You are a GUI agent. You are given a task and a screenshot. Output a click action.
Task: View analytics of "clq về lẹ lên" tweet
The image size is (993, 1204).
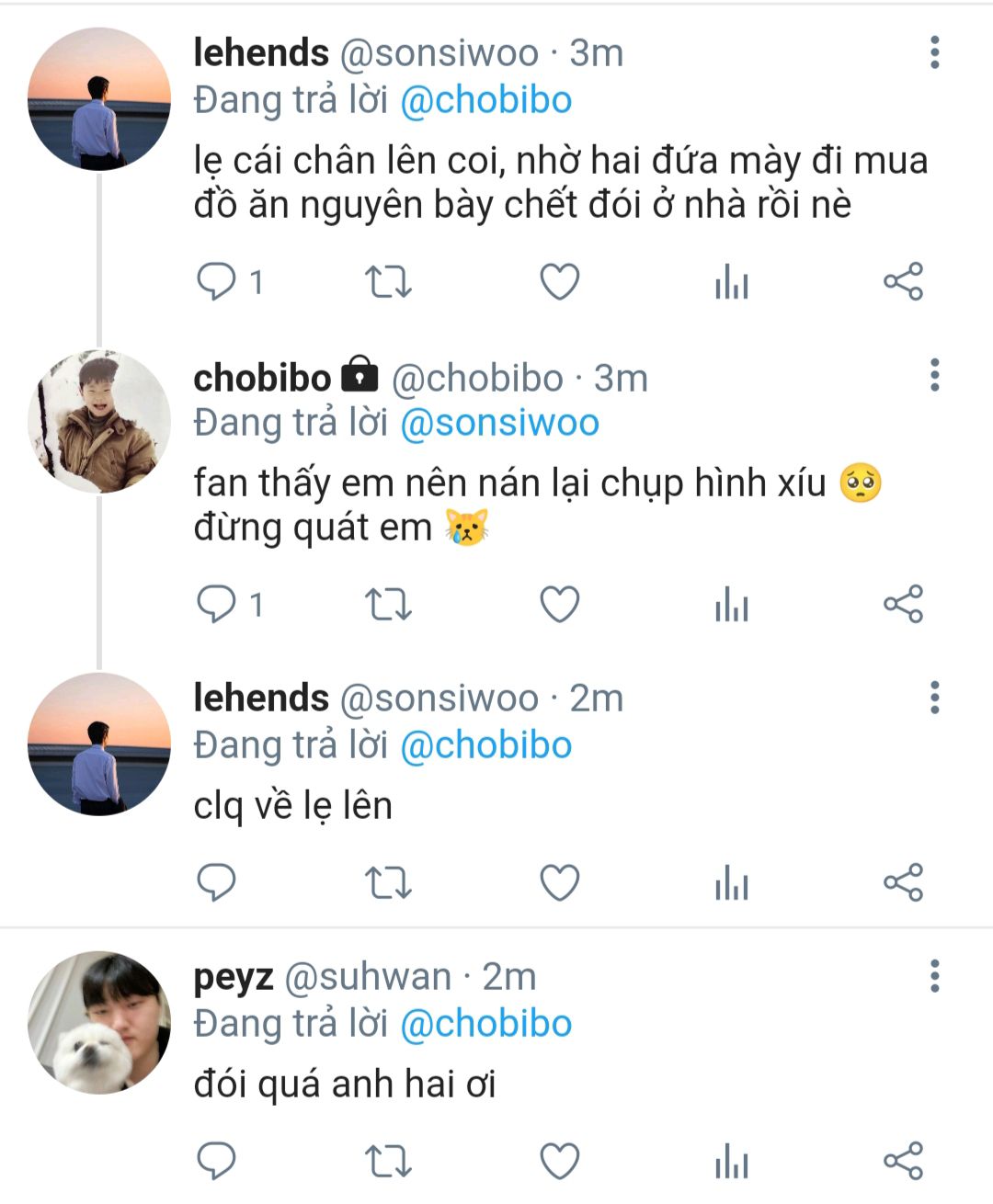coord(732,883)
